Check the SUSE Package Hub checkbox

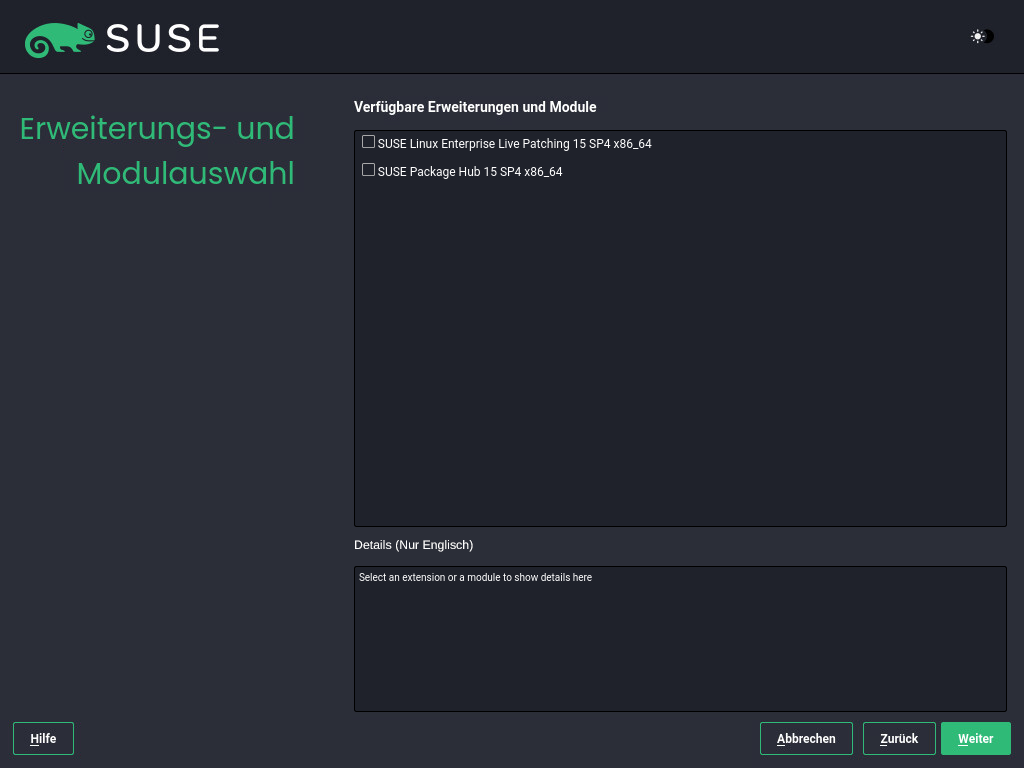click(x=368, y=170)
